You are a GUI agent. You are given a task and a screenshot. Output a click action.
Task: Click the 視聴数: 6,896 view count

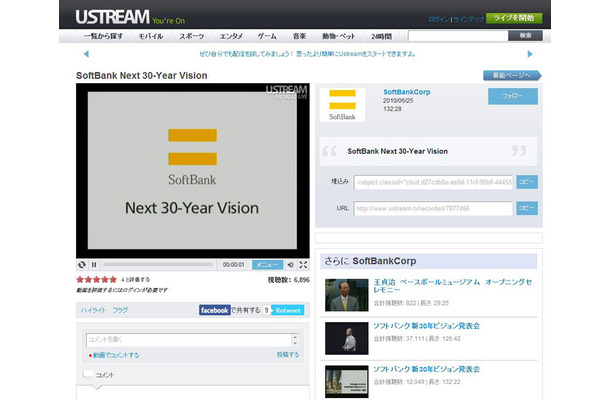tap(288, 279)
